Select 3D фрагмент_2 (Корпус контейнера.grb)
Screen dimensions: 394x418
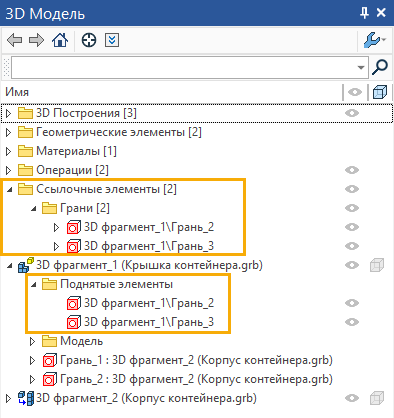[x=146, y=398]
